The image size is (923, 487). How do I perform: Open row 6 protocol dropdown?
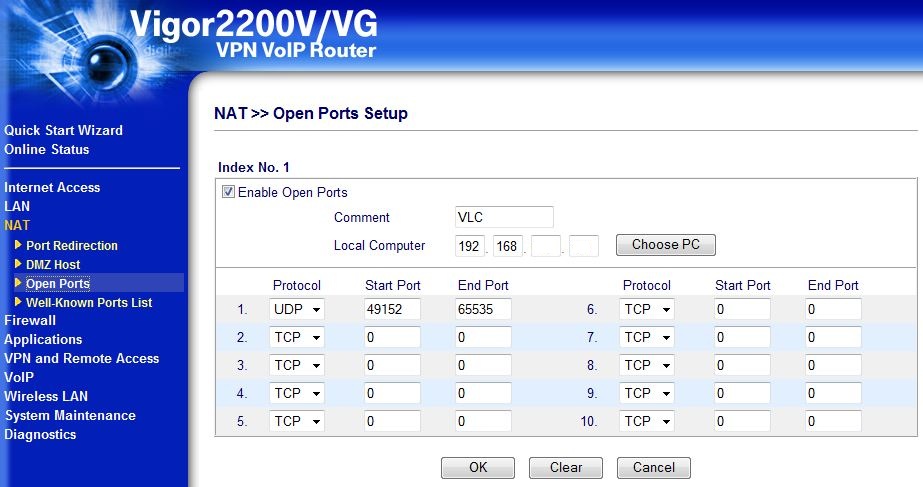[646, 309]
